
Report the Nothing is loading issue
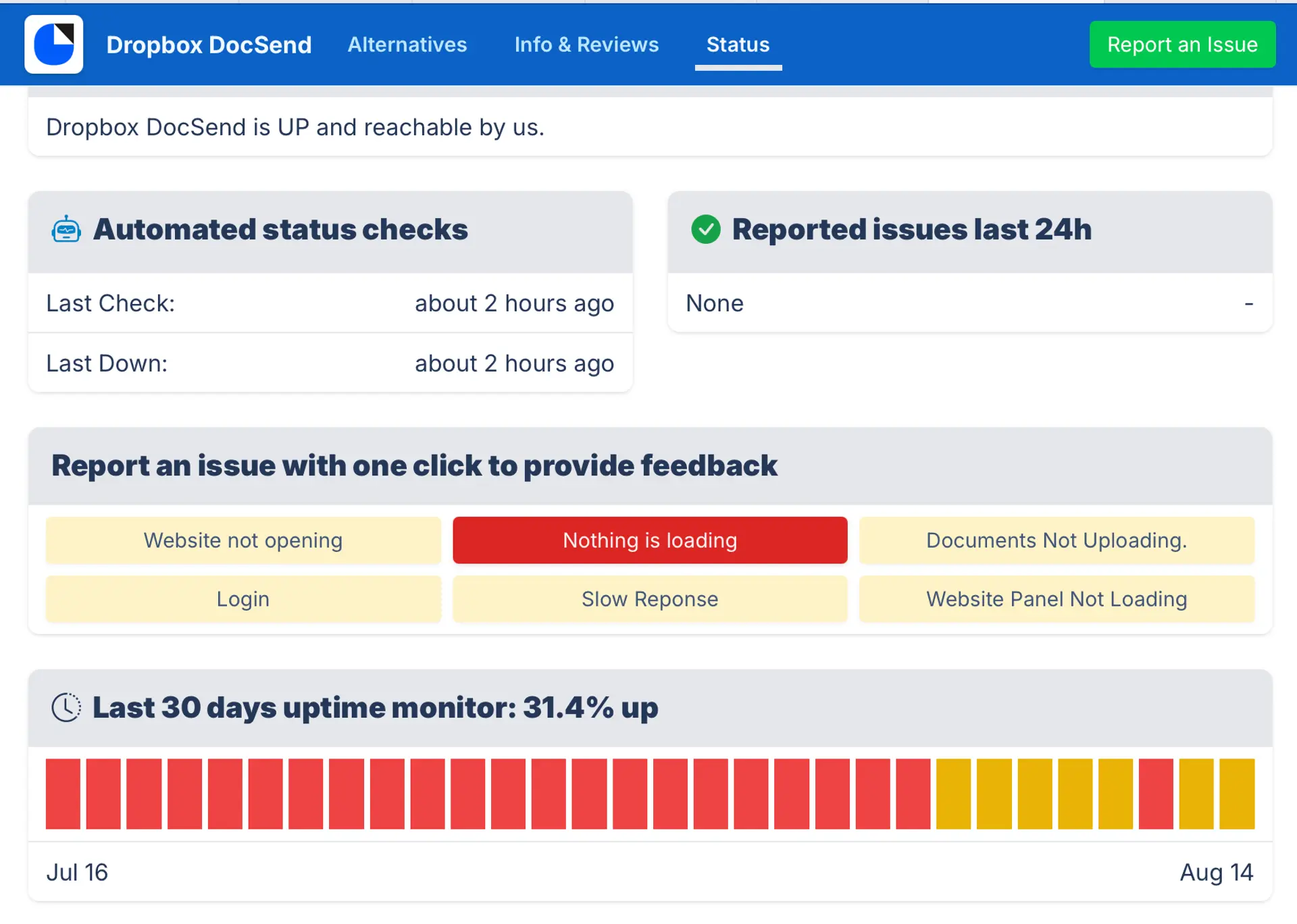[x=650, y=540]
